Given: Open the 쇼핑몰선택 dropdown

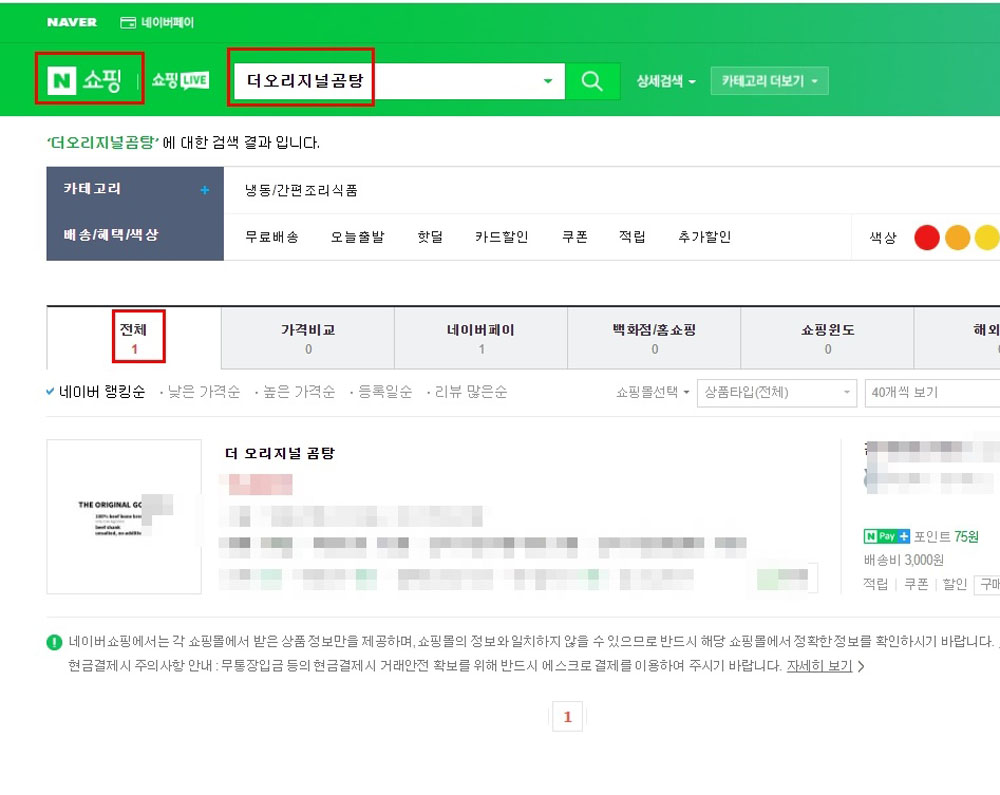Looking at the screenshot, I should pos(652,392).
